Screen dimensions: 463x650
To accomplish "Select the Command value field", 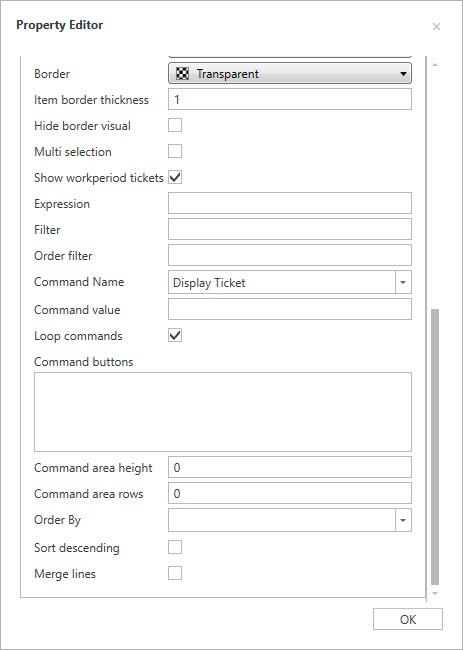I will (290, 309).
